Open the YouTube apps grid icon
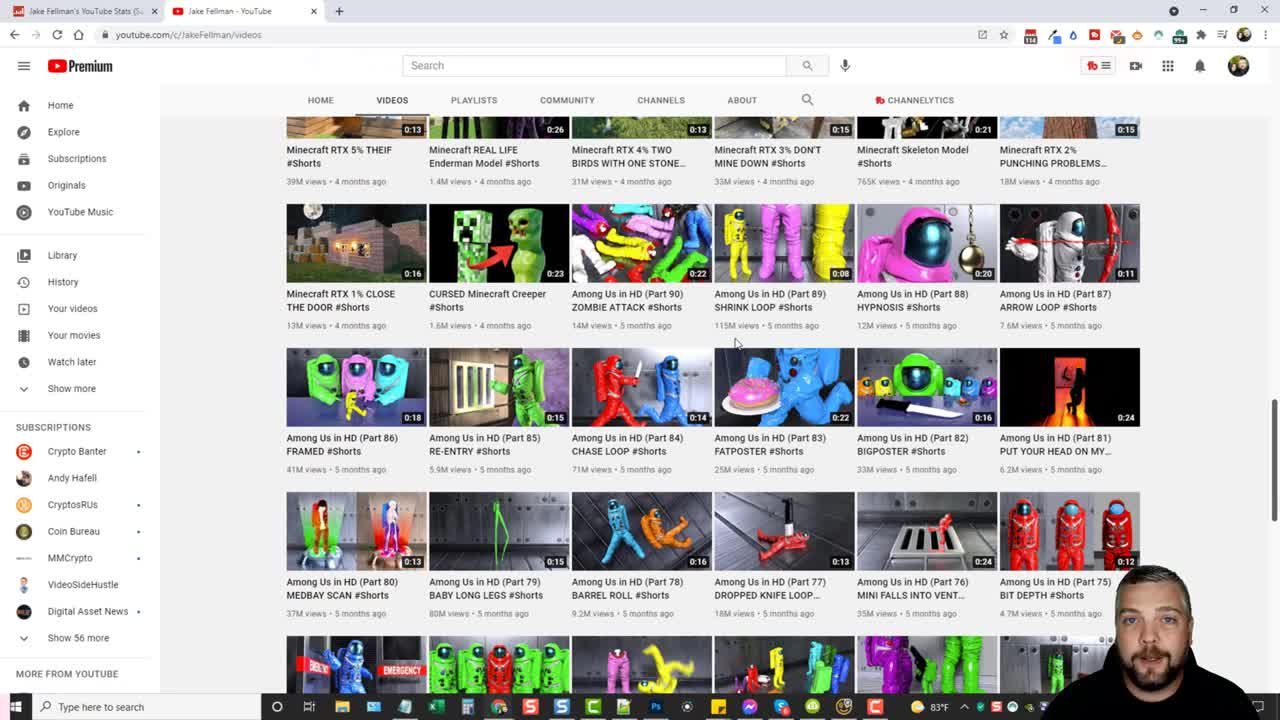 (x=1168, y=66)
